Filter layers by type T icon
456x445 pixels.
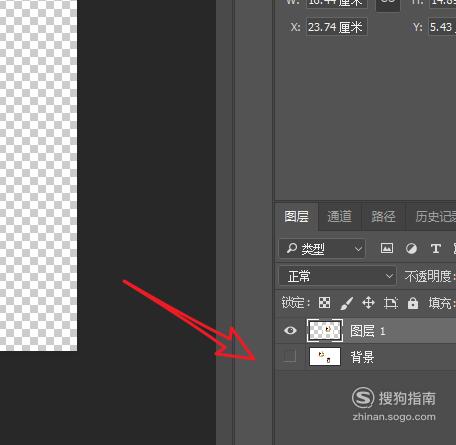click(x=436, y=249)
